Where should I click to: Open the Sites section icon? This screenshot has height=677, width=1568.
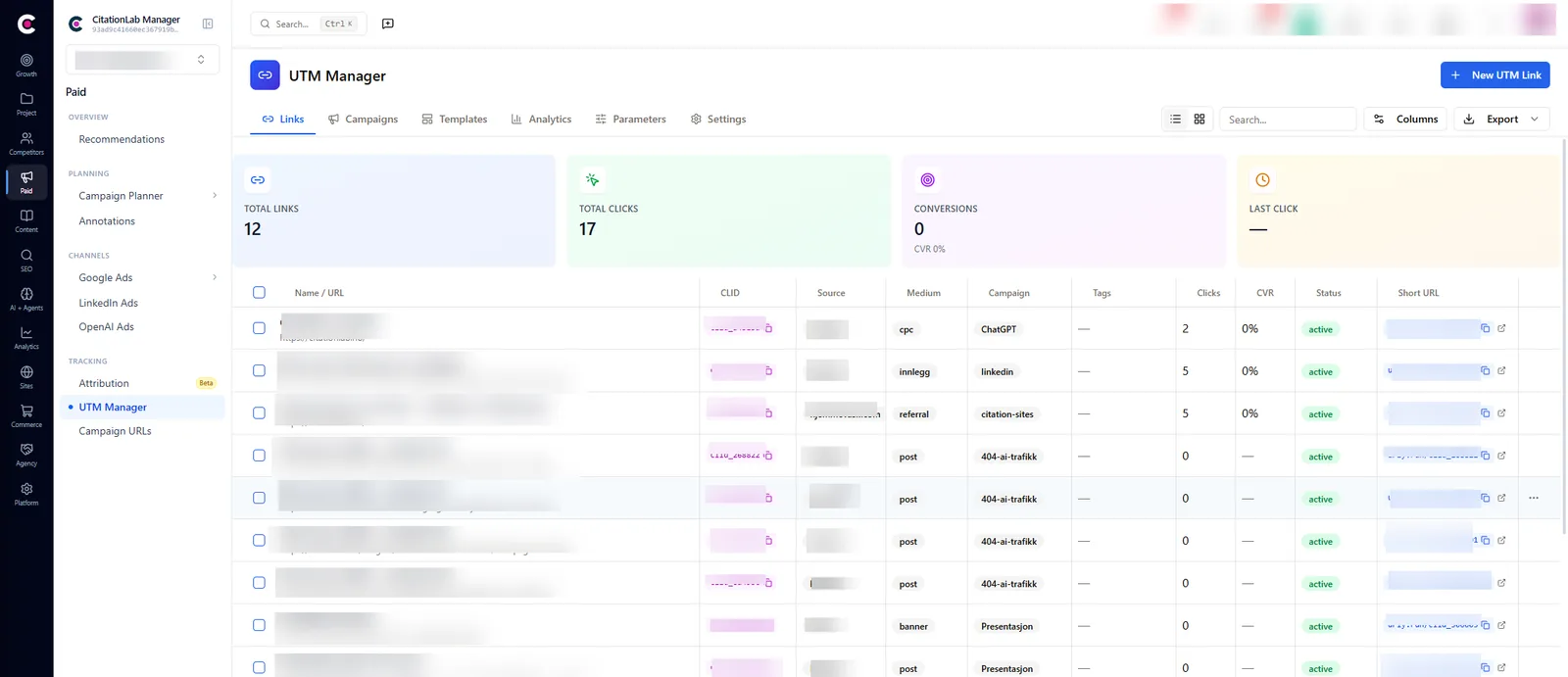tap(26, 377)
